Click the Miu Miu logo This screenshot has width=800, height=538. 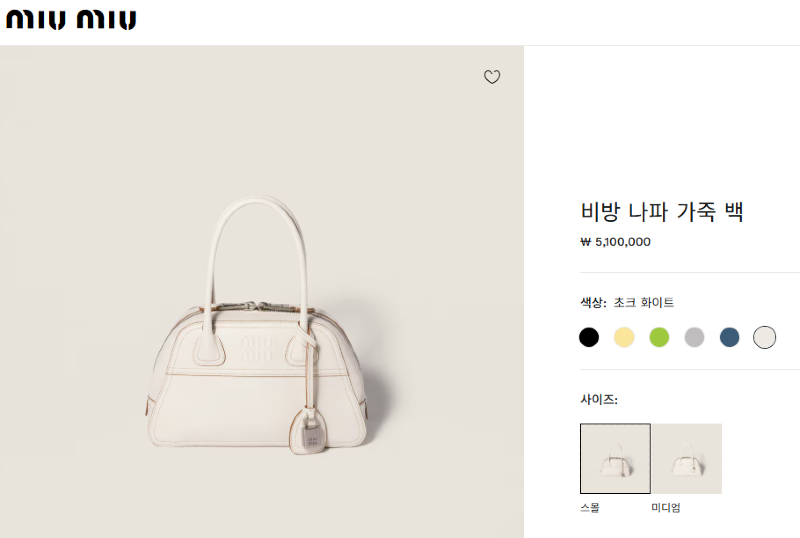pyautogui.click(x=71, y=19)
